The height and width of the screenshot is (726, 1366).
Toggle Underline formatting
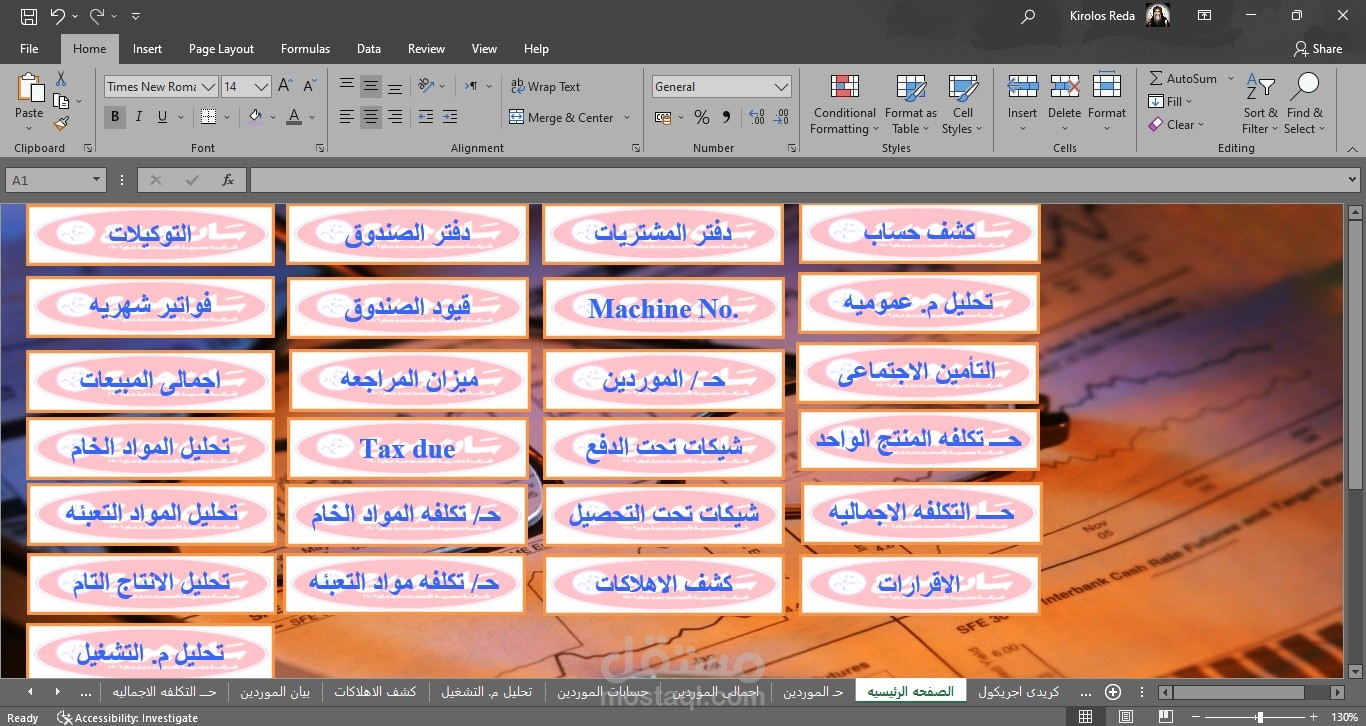pos(161,116)
